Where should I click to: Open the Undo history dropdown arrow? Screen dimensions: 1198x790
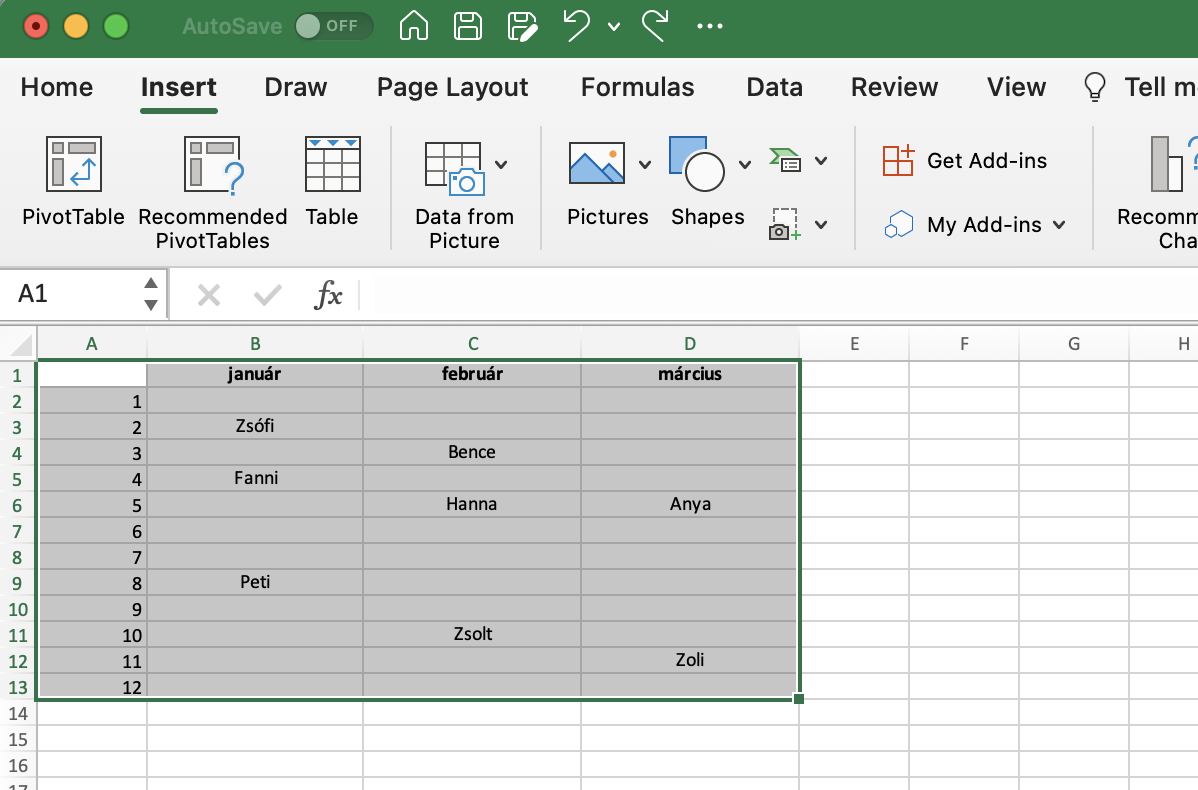613,27
